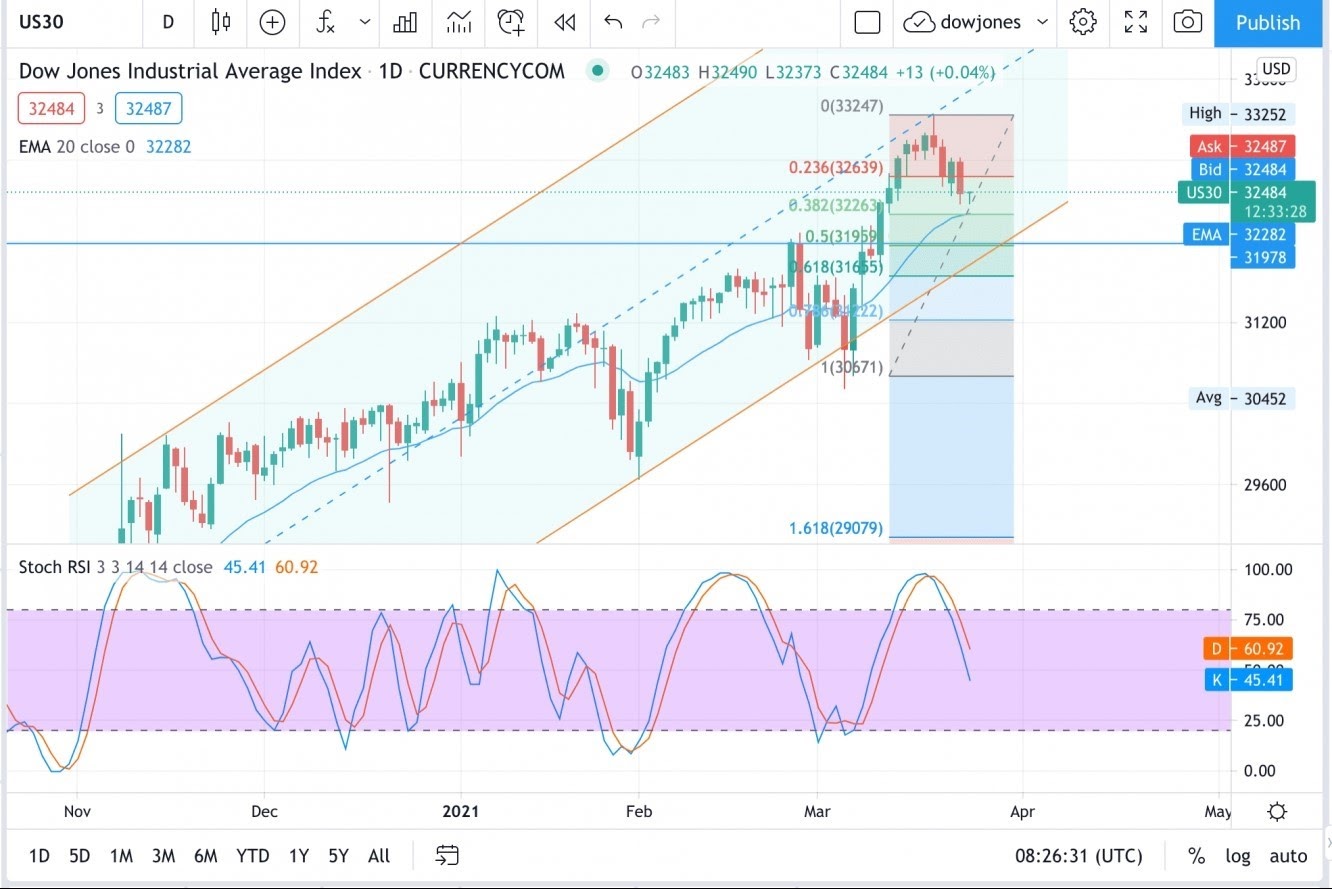The width and height of the screenshot is (1332, 889).
Task: Click the Ask 32487 price label
Action: tap(1243, 146)
